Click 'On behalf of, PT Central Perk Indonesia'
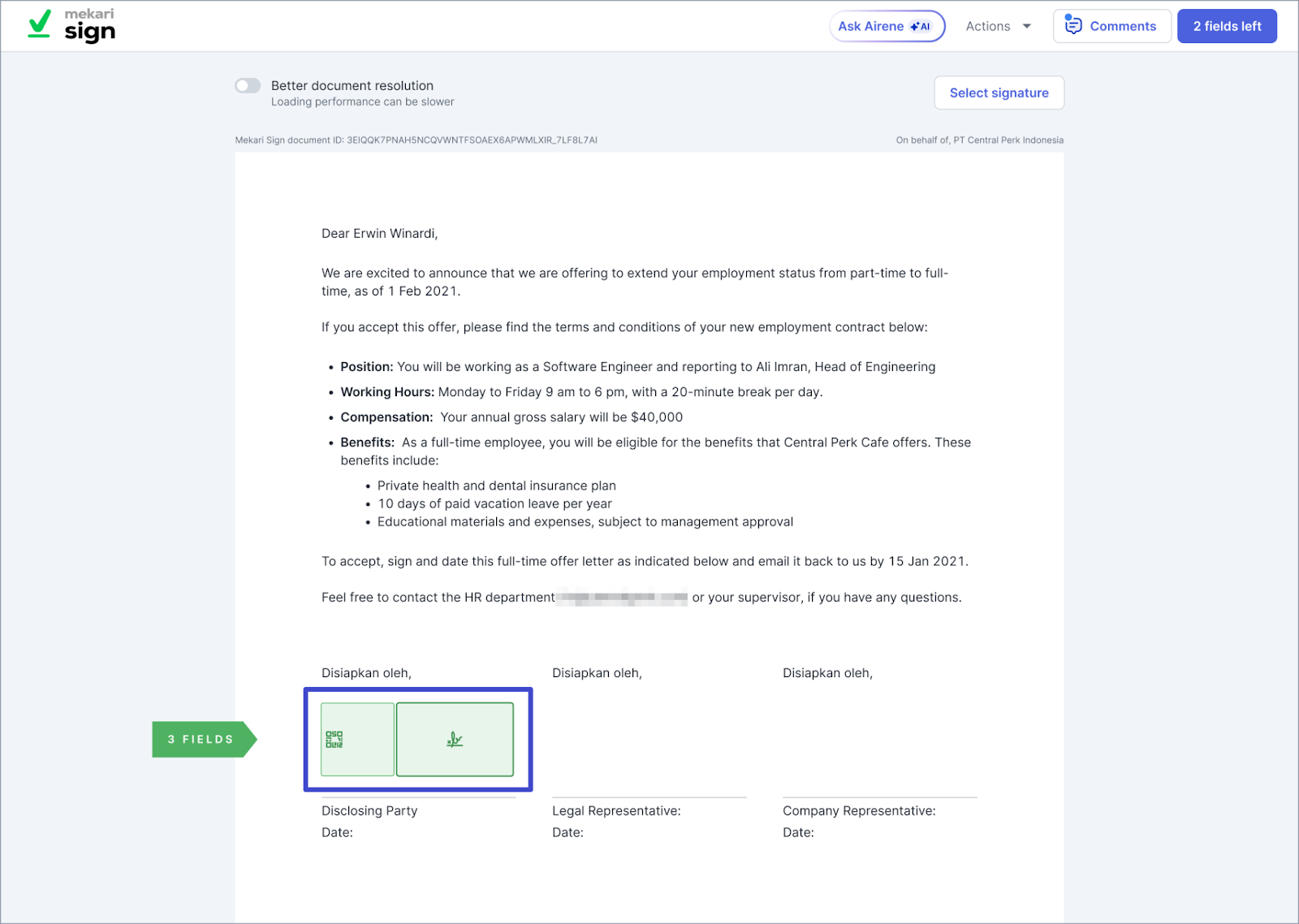Image resolution: width=1299 pixels, height=924 pixels. click(979, 140)
